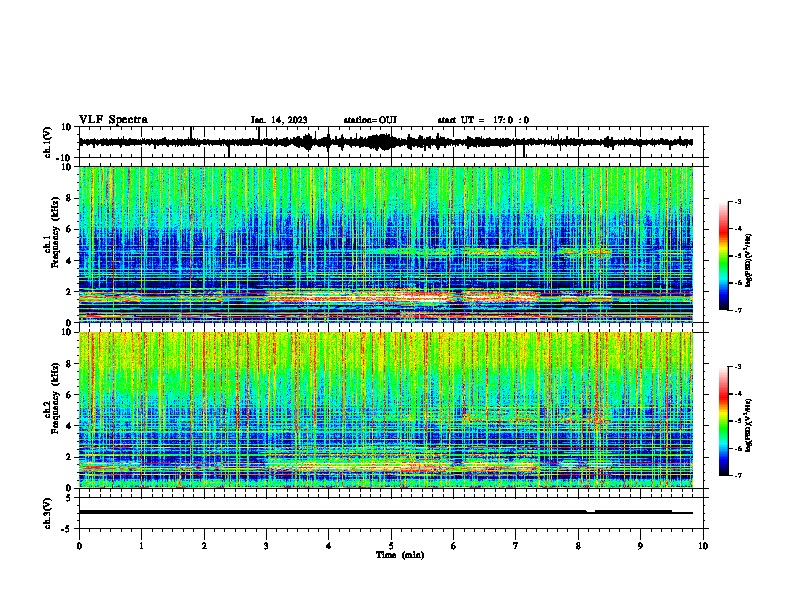
Task: Click time axis tick label "8"
Action: coord(578,546)
